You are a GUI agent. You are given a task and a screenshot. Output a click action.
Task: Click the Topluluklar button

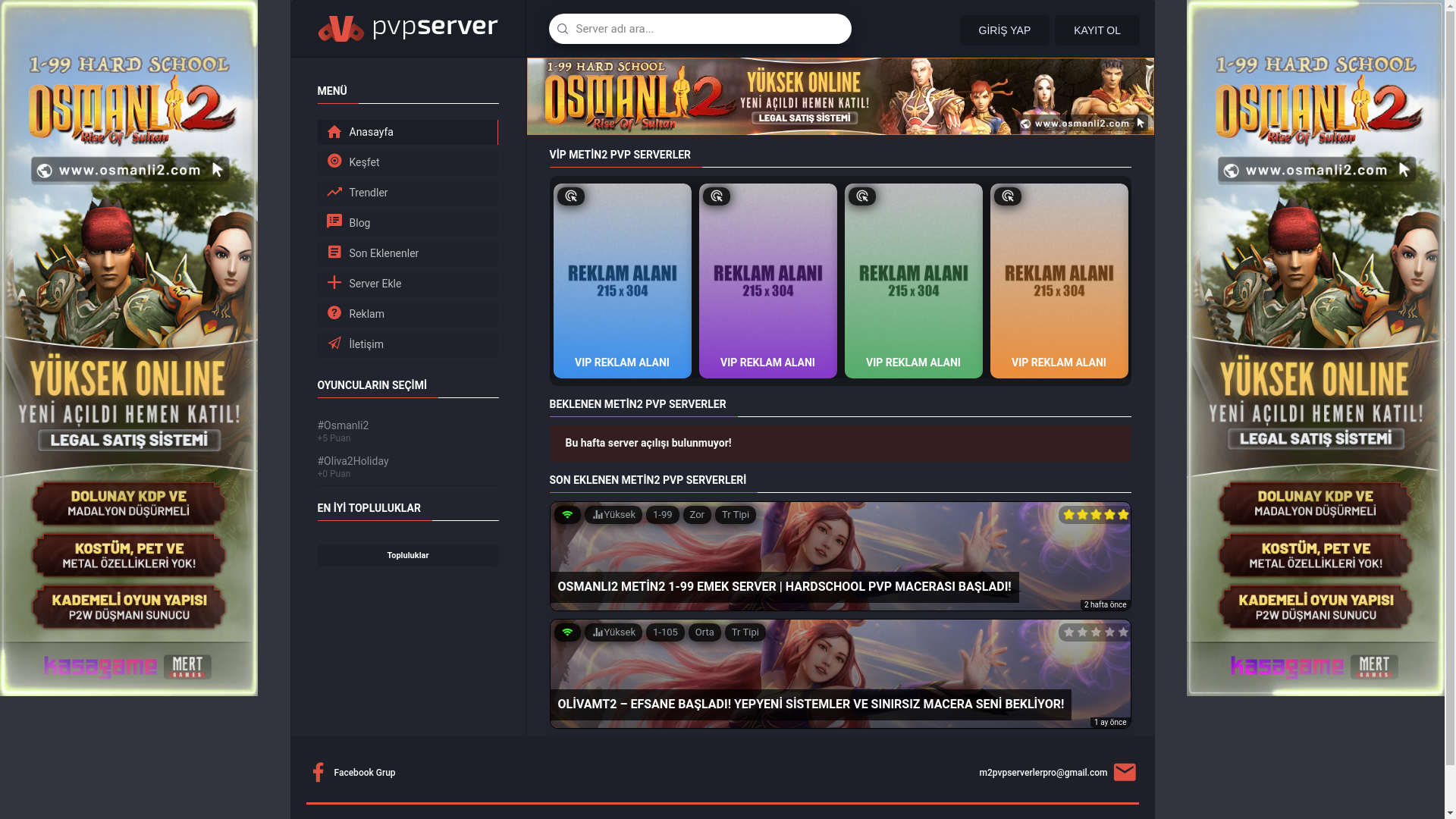407,556
